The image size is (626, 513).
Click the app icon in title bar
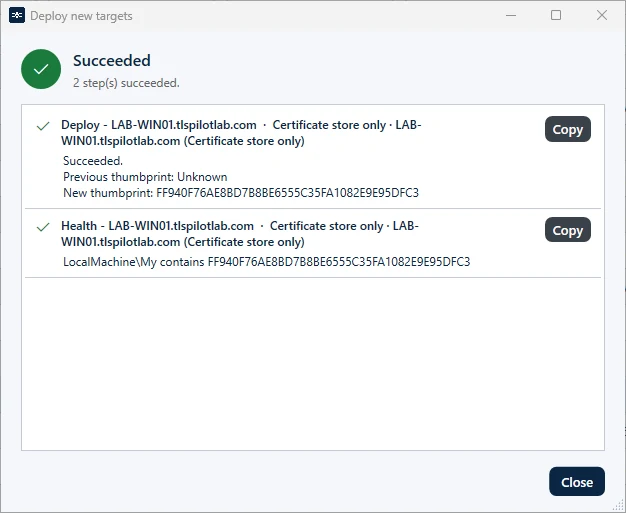[17, 16]
